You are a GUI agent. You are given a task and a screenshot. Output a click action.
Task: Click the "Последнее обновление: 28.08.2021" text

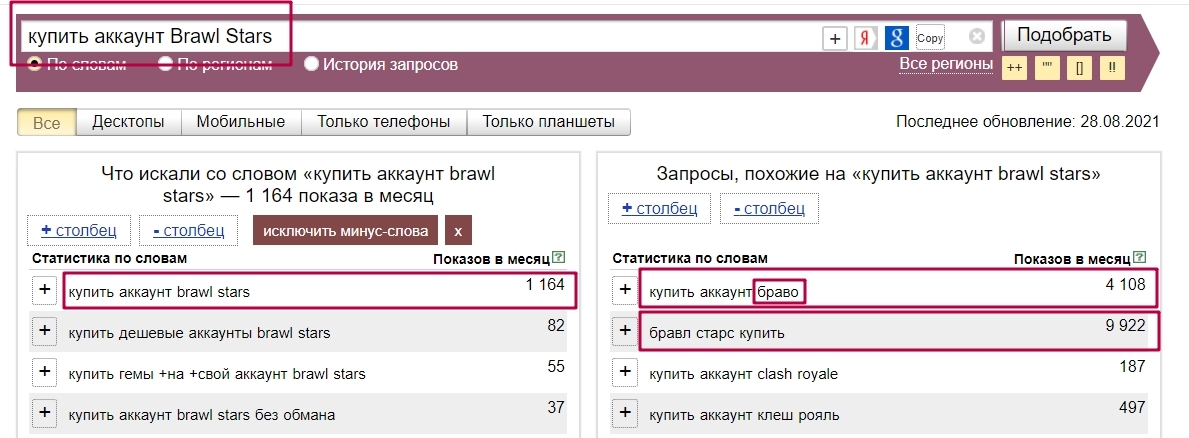1027,121
